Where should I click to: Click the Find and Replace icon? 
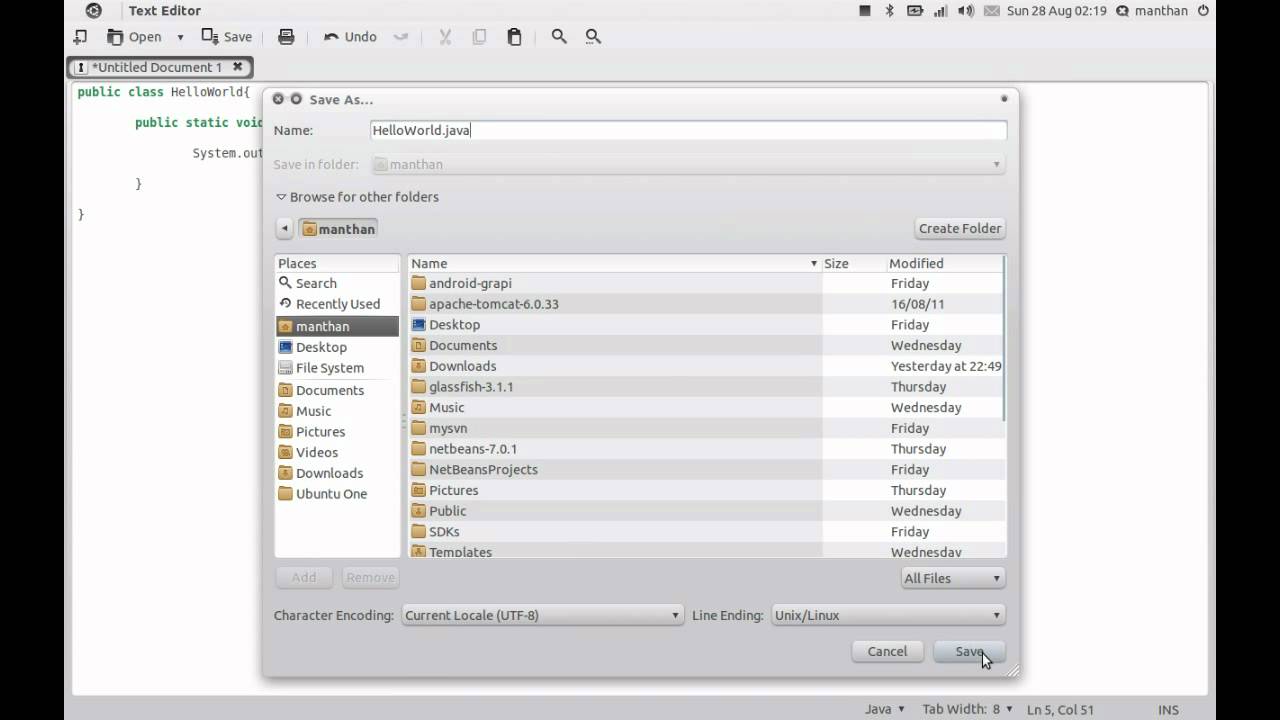pyautogui.click(x=593, y=37)
